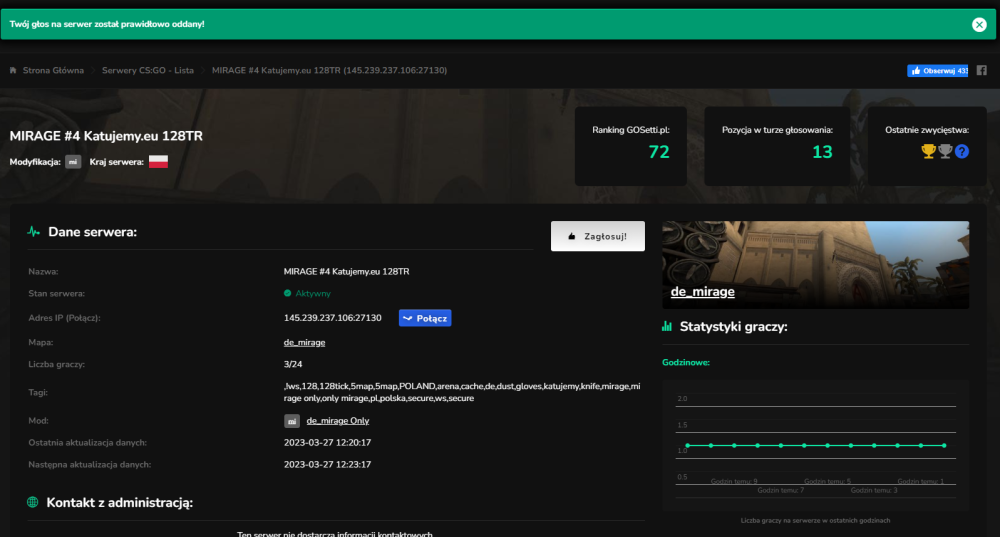
Task: Click the page title MIRAGE #4 Katujemy.eu 128TR
Action: 106,136
